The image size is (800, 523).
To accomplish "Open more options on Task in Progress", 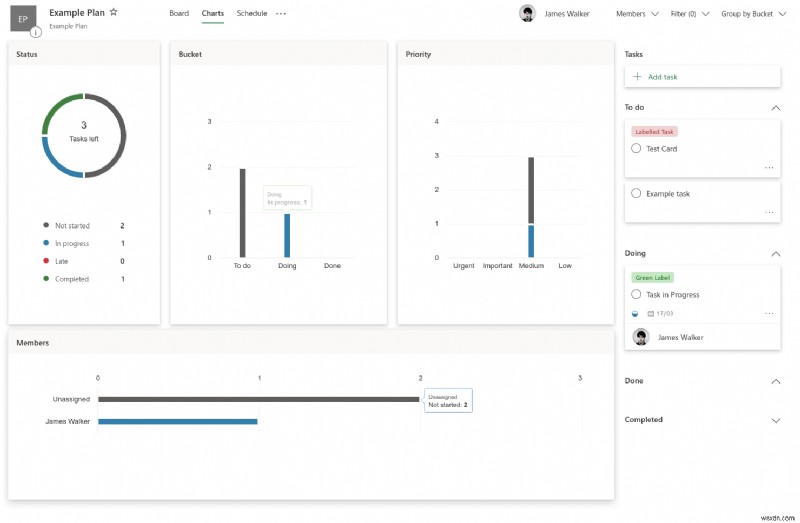I will pyautogui.click(x=769, y=313).
